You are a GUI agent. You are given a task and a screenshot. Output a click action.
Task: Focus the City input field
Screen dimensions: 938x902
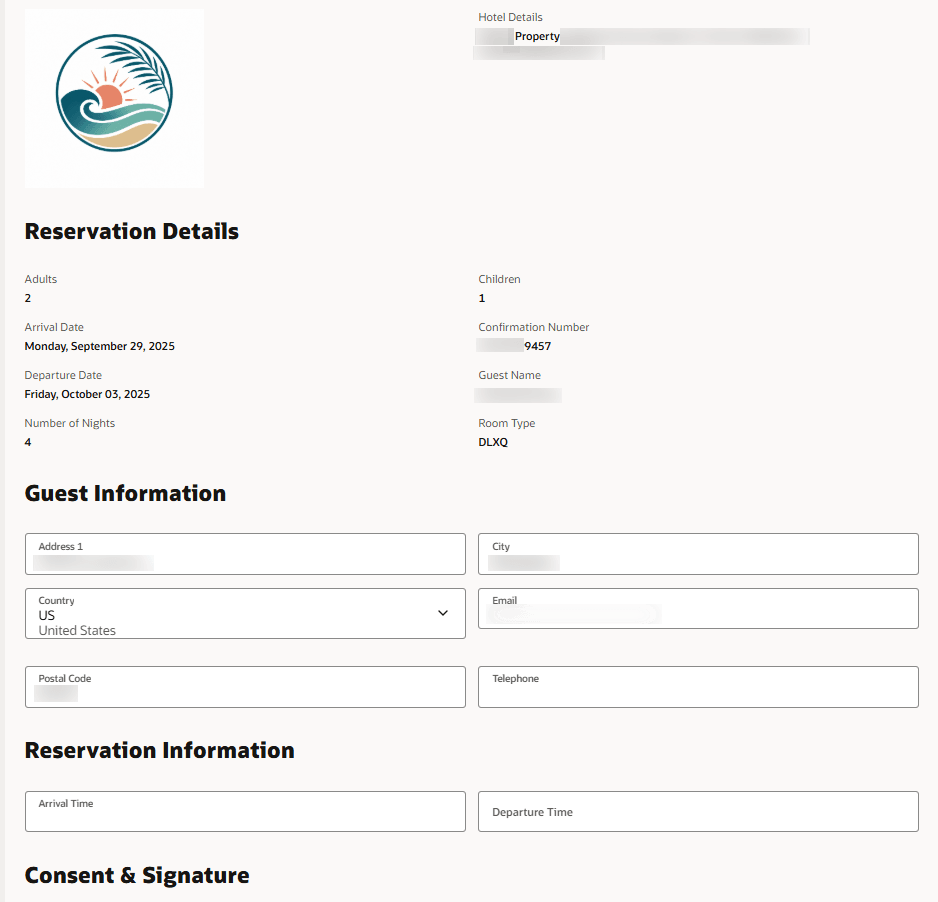(698, 554)
